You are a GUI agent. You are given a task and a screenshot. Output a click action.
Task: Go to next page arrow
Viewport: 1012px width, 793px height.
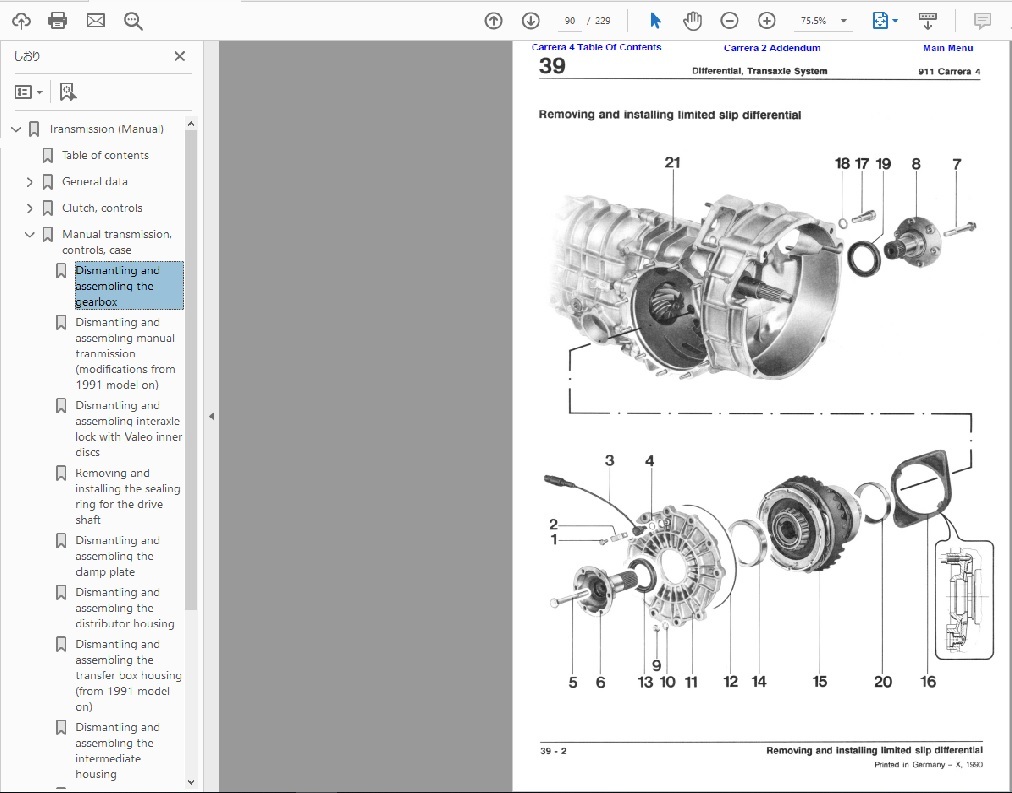[531, 21]
